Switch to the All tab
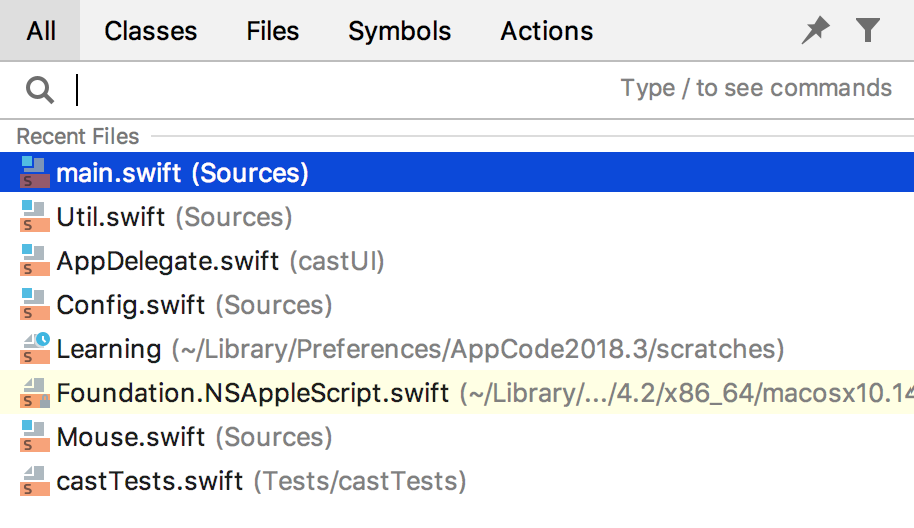 [x=40, y=30]
